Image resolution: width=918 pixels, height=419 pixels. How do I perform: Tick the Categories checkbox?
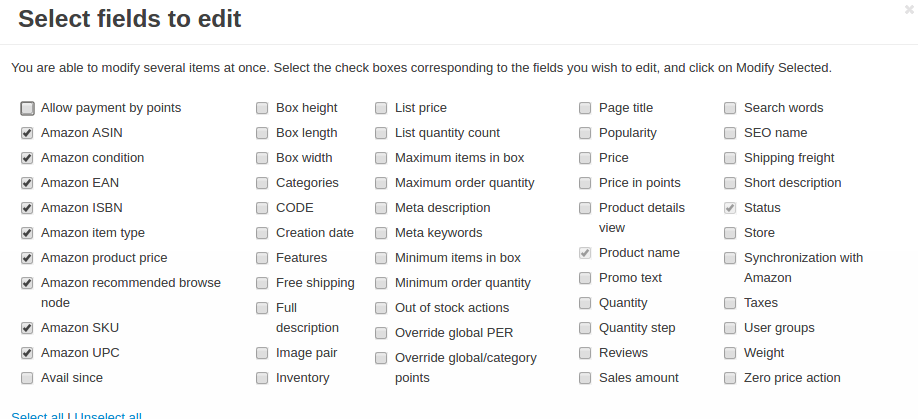tap(262, 183)
